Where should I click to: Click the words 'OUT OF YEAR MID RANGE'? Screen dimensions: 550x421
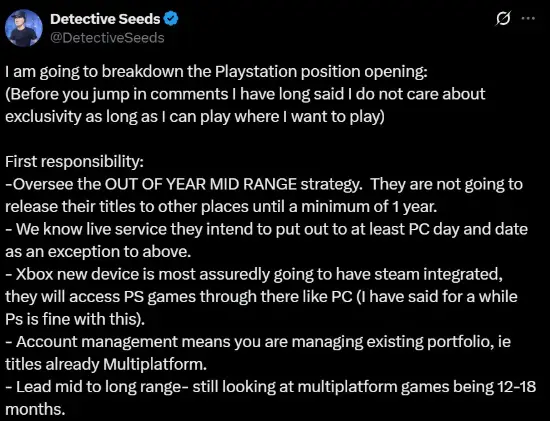(201, 184)
